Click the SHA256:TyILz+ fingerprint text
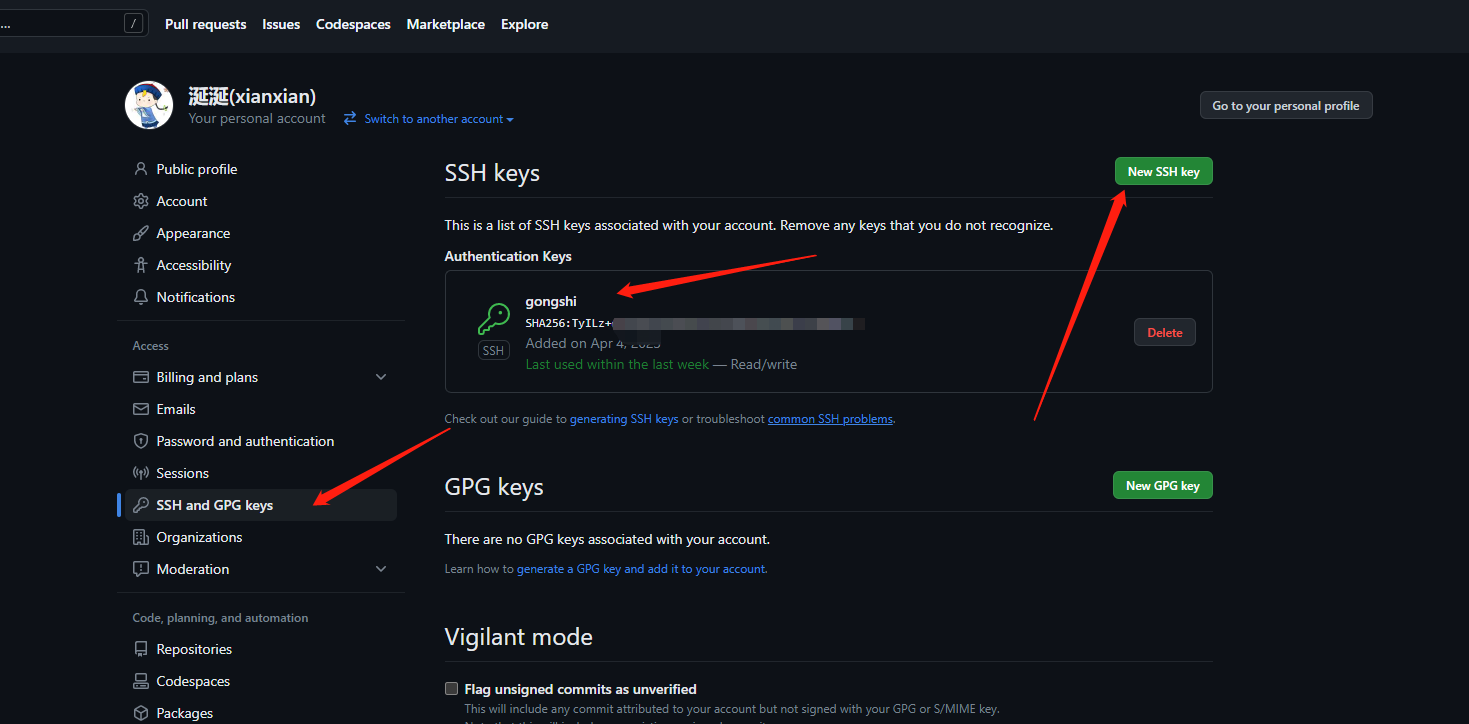The height and width of the screenshot is (724, 1469). [x=568, y=323]
